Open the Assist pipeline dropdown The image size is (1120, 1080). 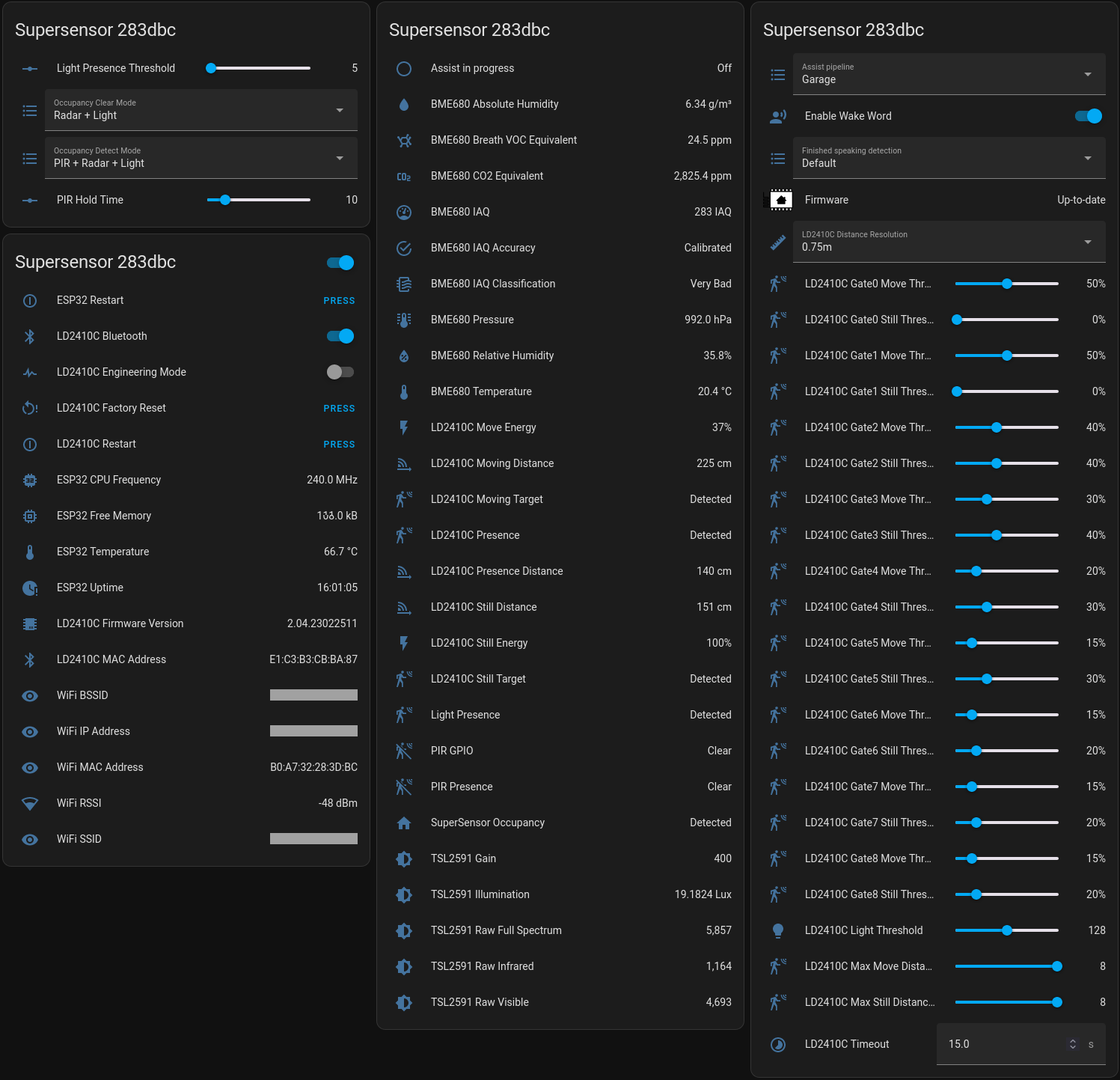tap(1089, 74)
